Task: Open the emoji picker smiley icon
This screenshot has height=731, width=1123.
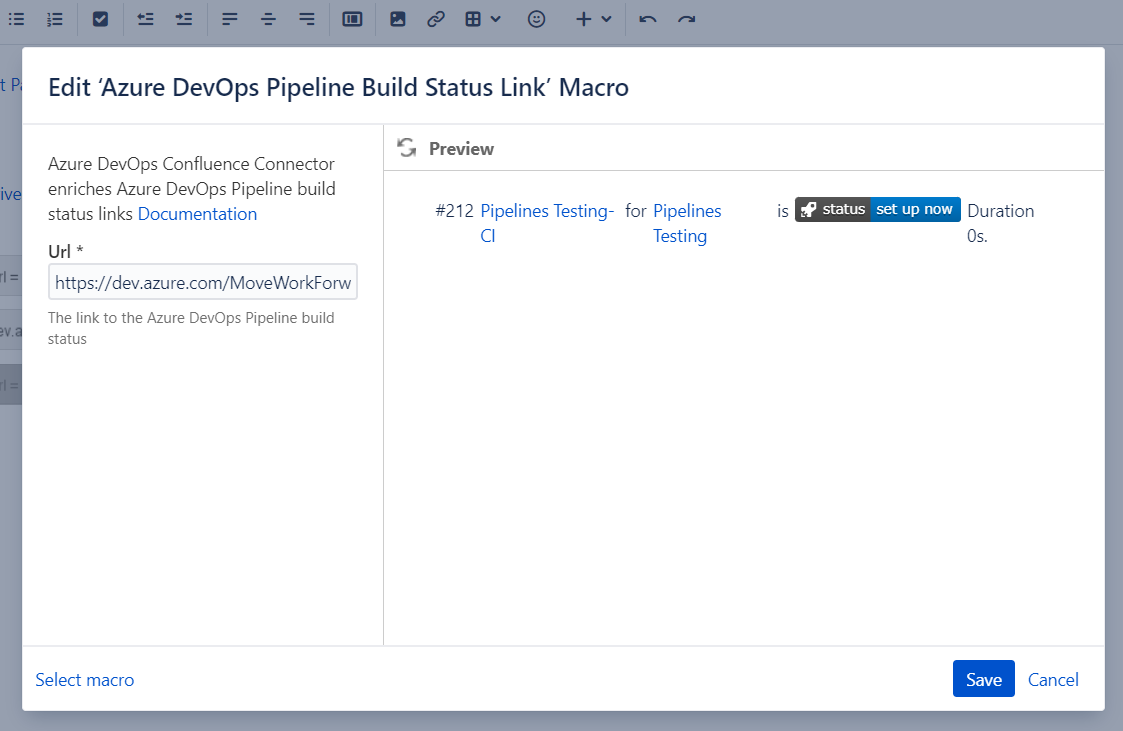Action: click(537, 19)
